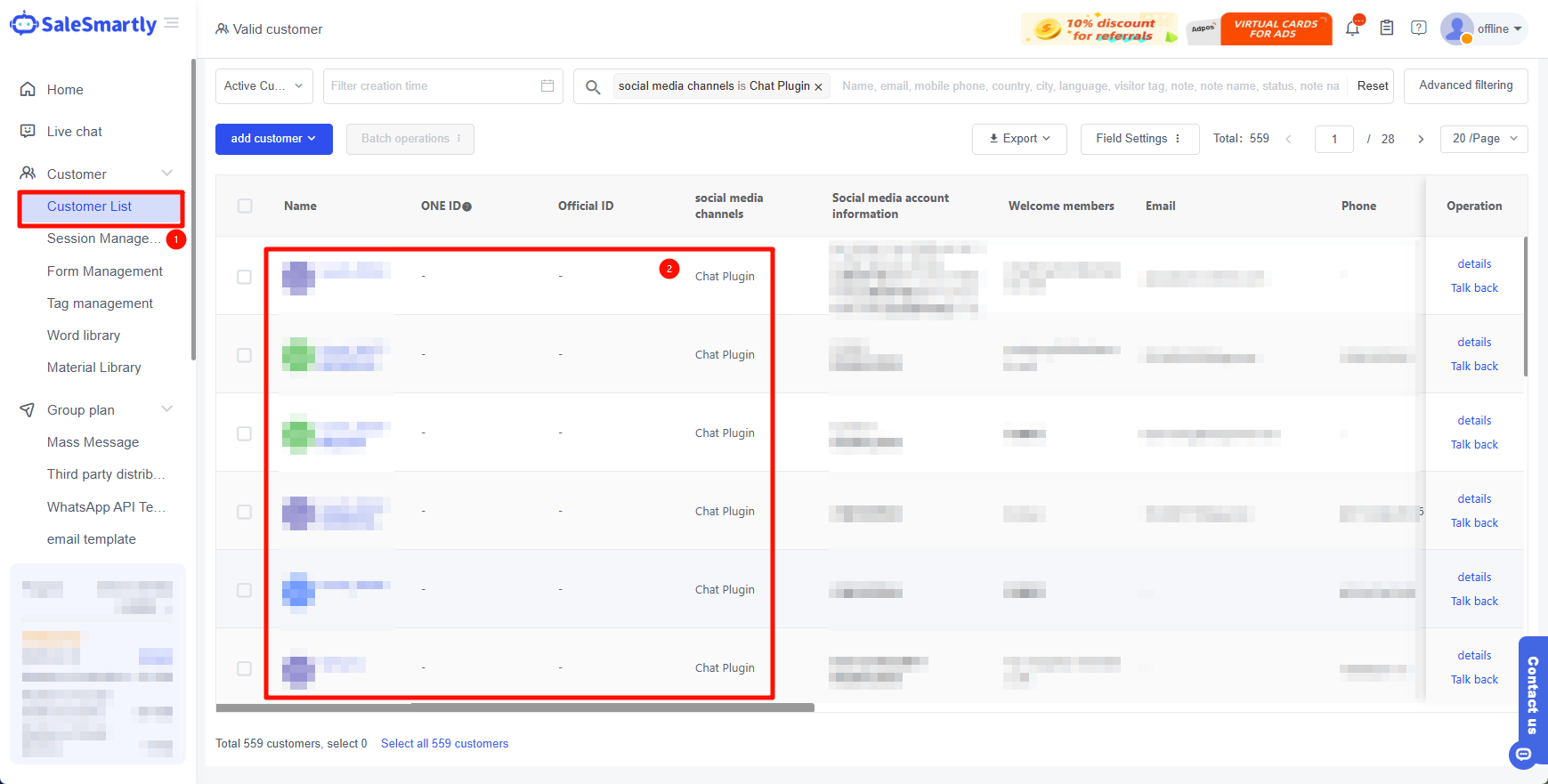The image size is (1548, 784).
Task: Click the horizontal table scrollbar
Action: click(x=515, y=708)
